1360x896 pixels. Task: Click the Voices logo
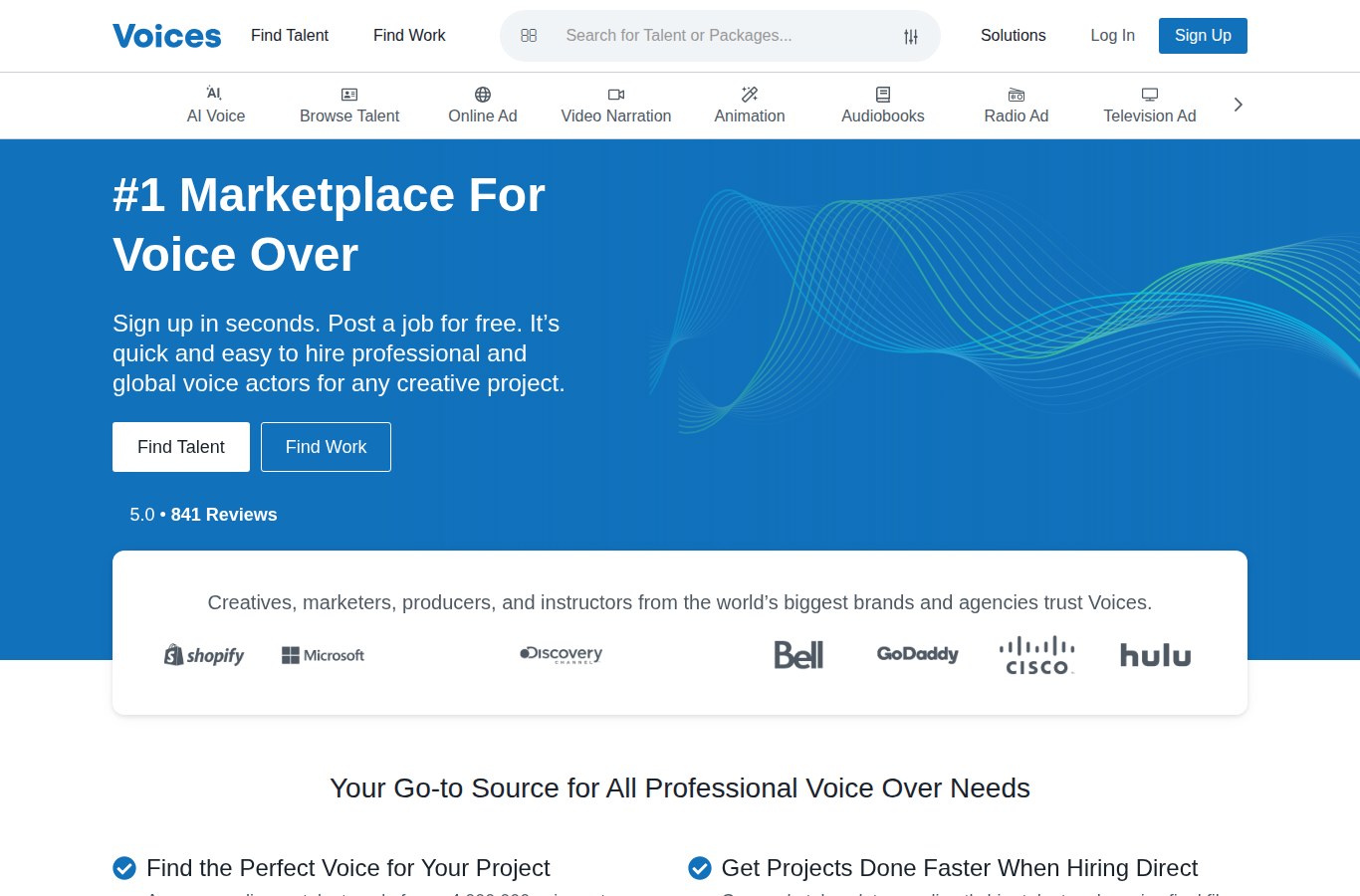[167, 36]
